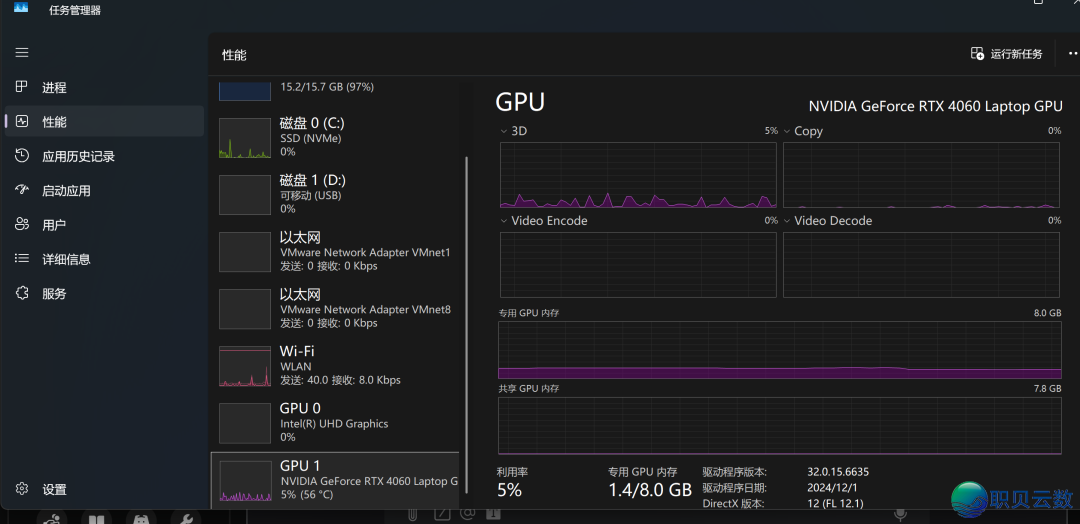Click the 共享 GPU 内存 graph
Viewport: 1080px width, 524px height.
click(x=780, y=426)
